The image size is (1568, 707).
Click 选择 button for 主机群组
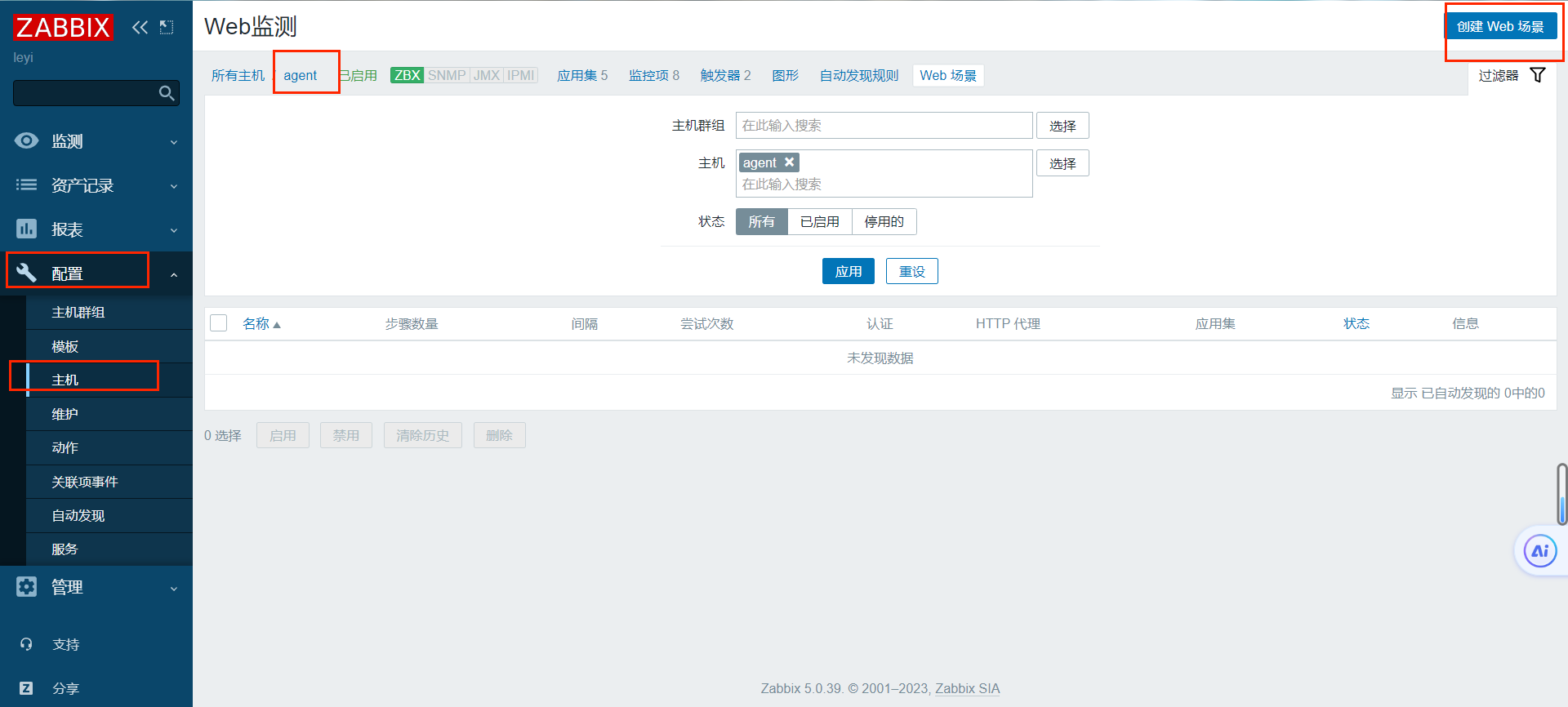point(1062,126)
